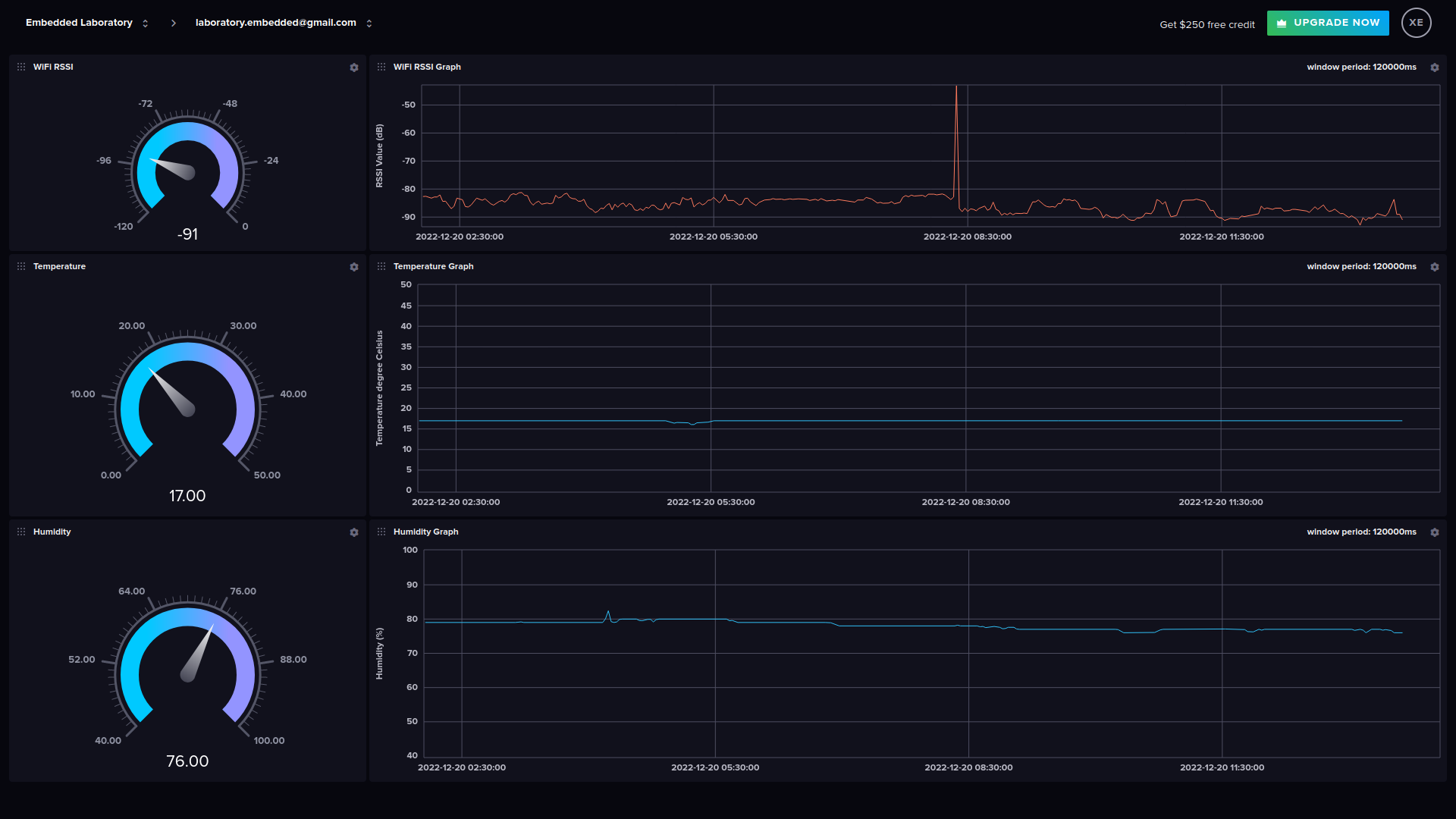Click the Humidity gauge value 76.00
The width and height of the screenshot is (1456, 819).
(x=187, y=761)
